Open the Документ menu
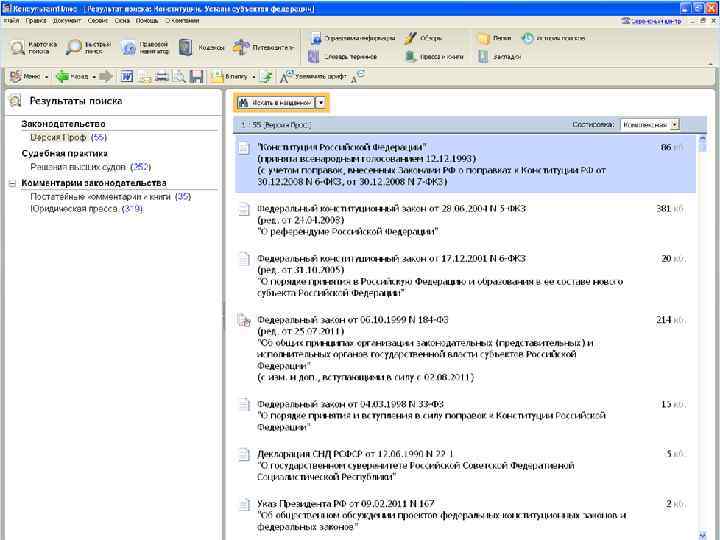Viewport: 720px width, 540px height. [67, 21]
